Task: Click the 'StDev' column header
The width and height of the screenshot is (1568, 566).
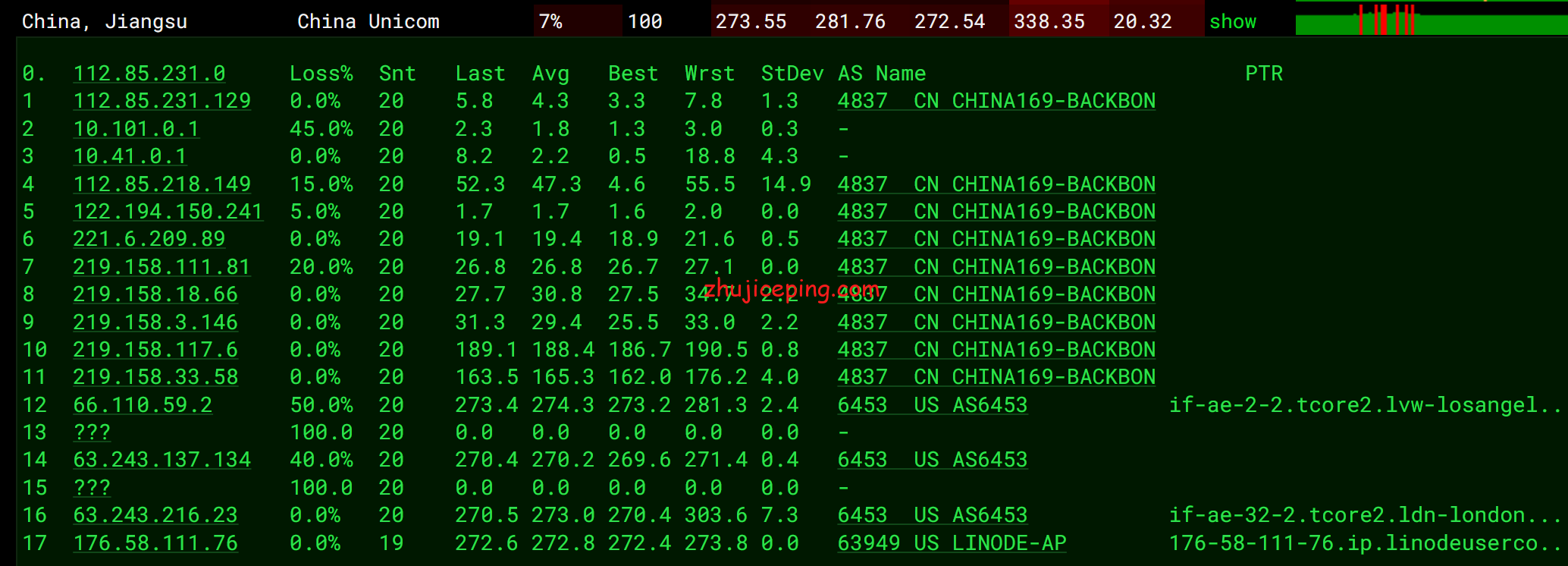Action: pyautogui.click(x=792, y=74)
